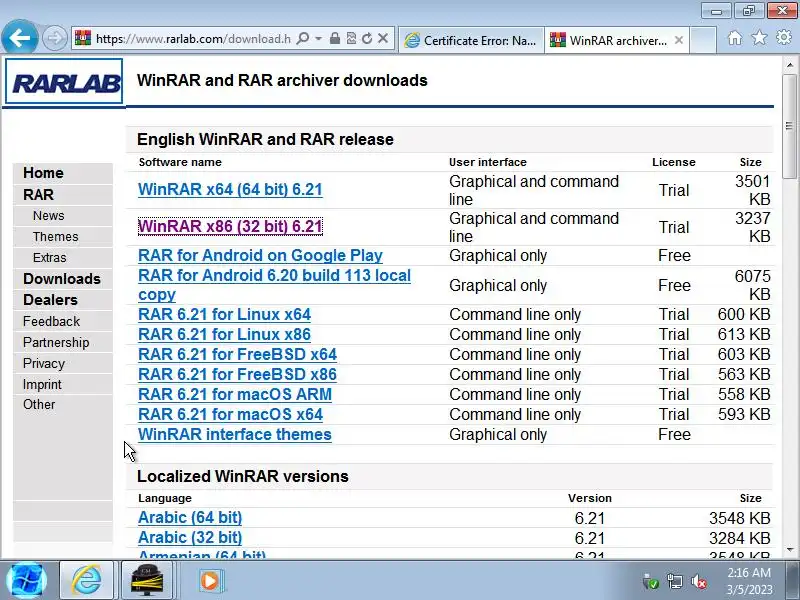Screen dimensions: 800x600
Task: Open the Windows Start menu orb
Action: coord(27,580)
